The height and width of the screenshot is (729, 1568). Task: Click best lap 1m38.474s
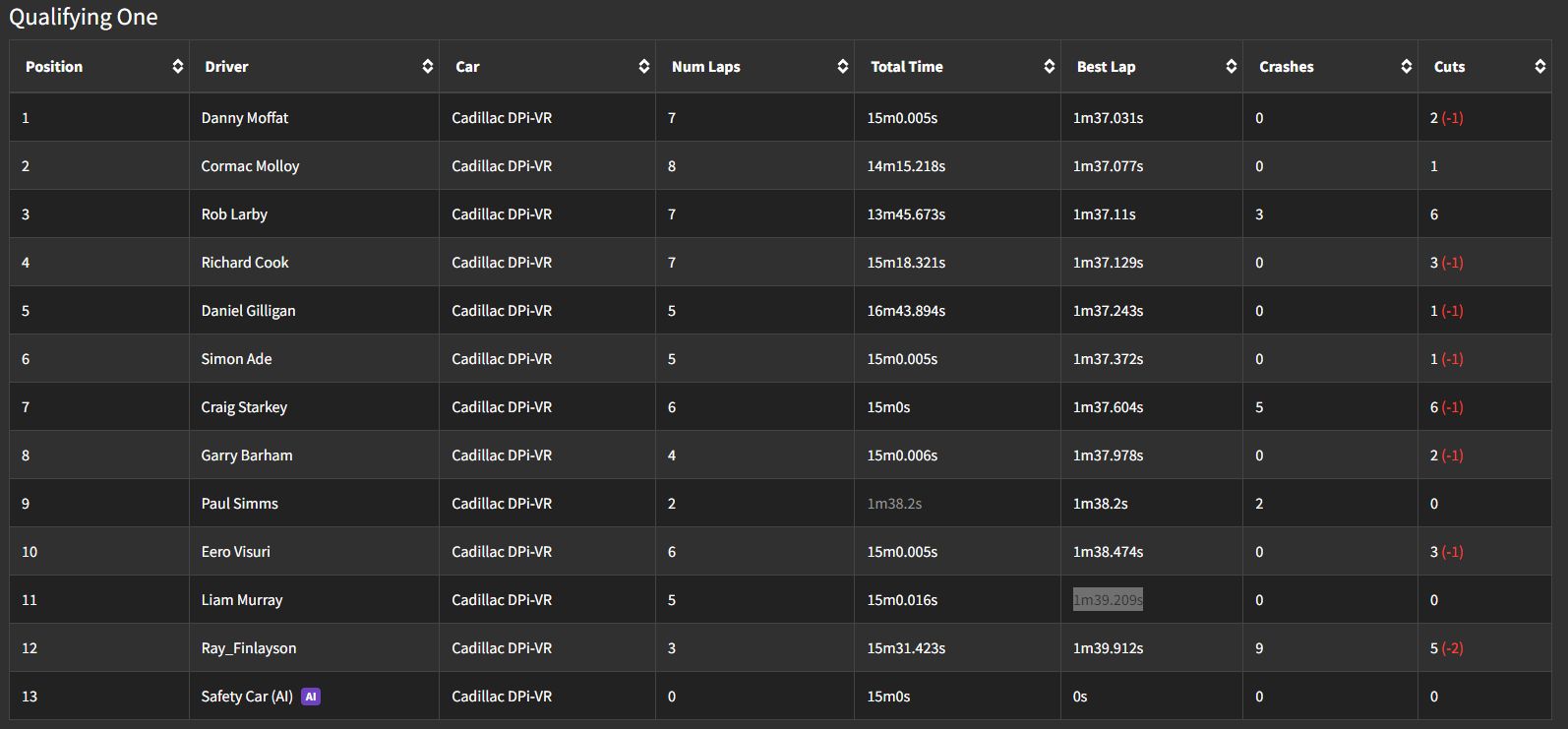click(x=1108, y=552)
